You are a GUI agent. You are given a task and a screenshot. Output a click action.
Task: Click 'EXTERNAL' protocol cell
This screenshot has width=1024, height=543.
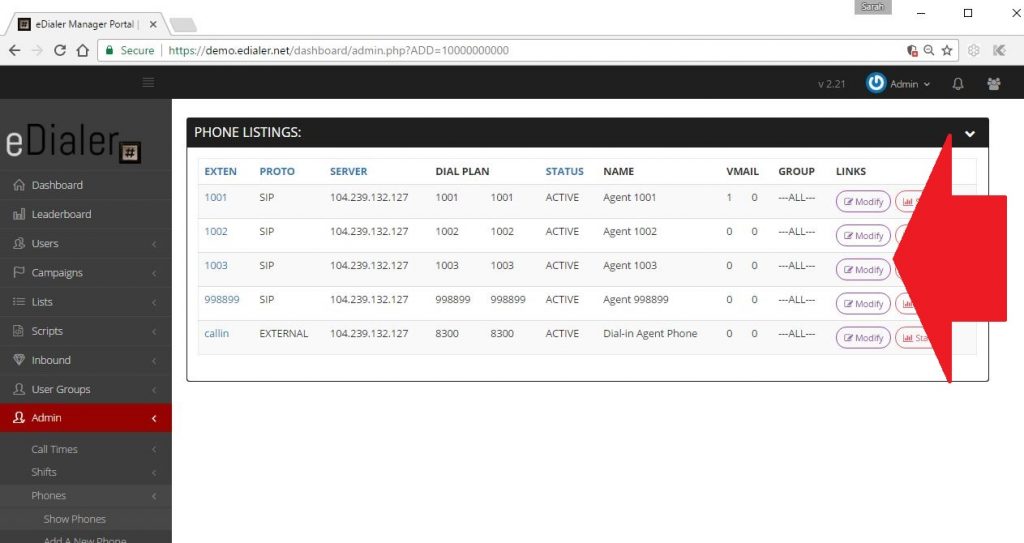pyautogui.click(x=283, y=333)
